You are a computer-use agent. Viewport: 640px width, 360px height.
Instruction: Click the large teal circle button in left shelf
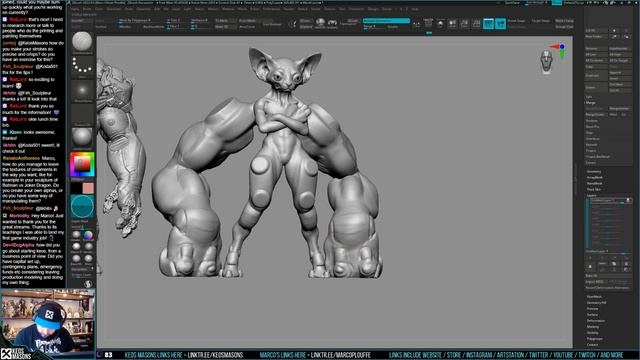(x=82, y=207)
